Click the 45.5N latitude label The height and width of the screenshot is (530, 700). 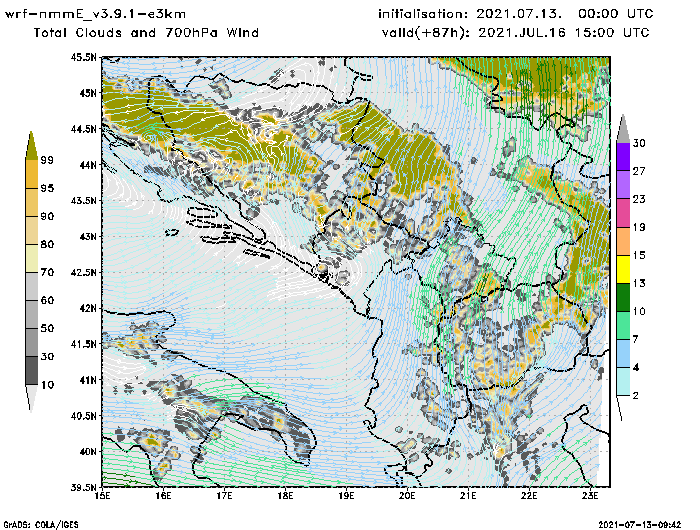click(83, 57)
